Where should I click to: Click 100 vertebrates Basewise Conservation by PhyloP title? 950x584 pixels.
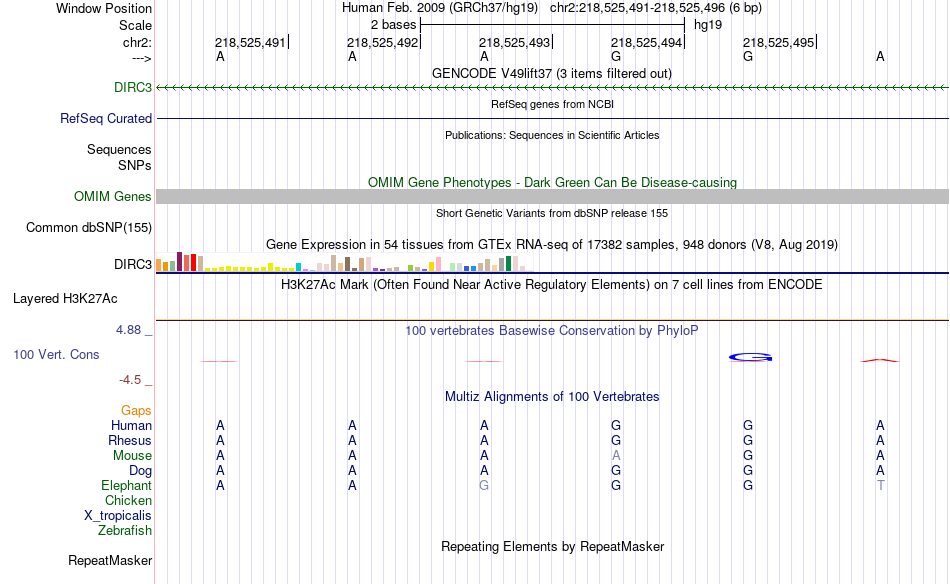coord(552,331)
